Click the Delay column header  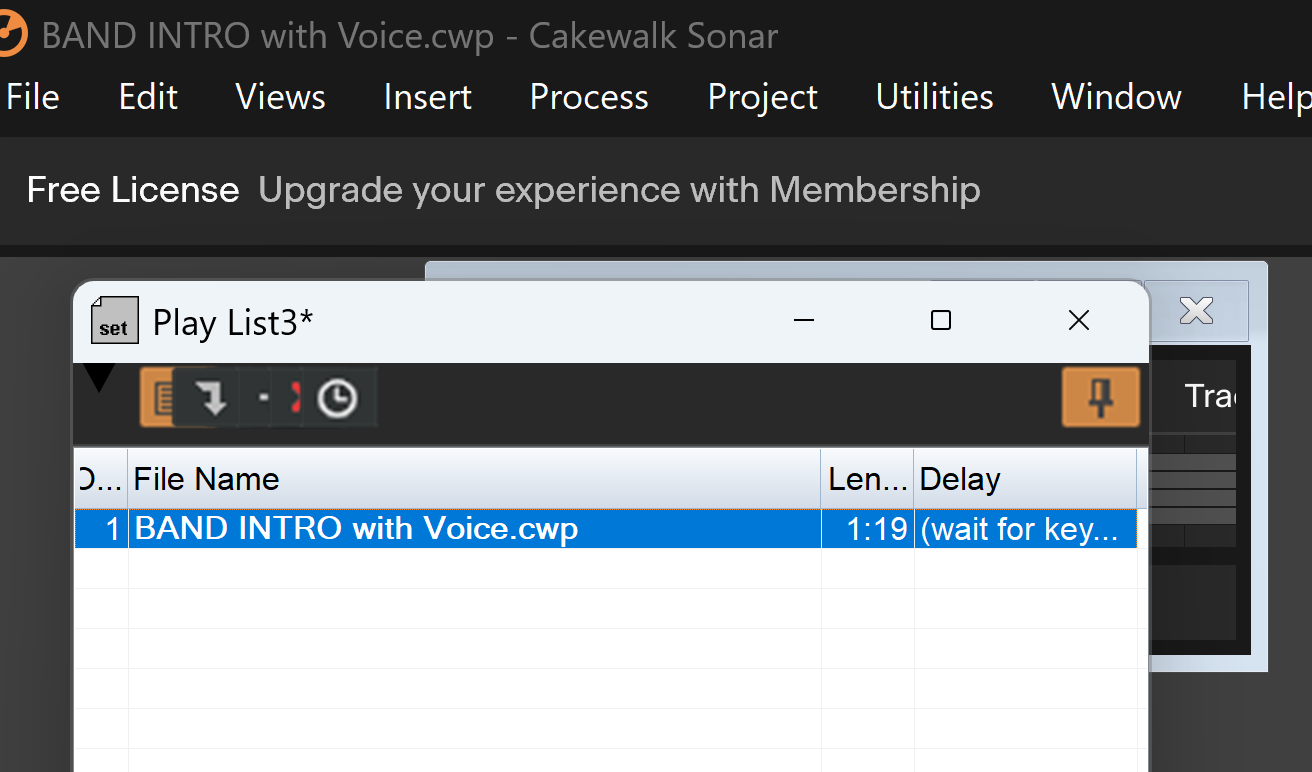pos(1025,479)
